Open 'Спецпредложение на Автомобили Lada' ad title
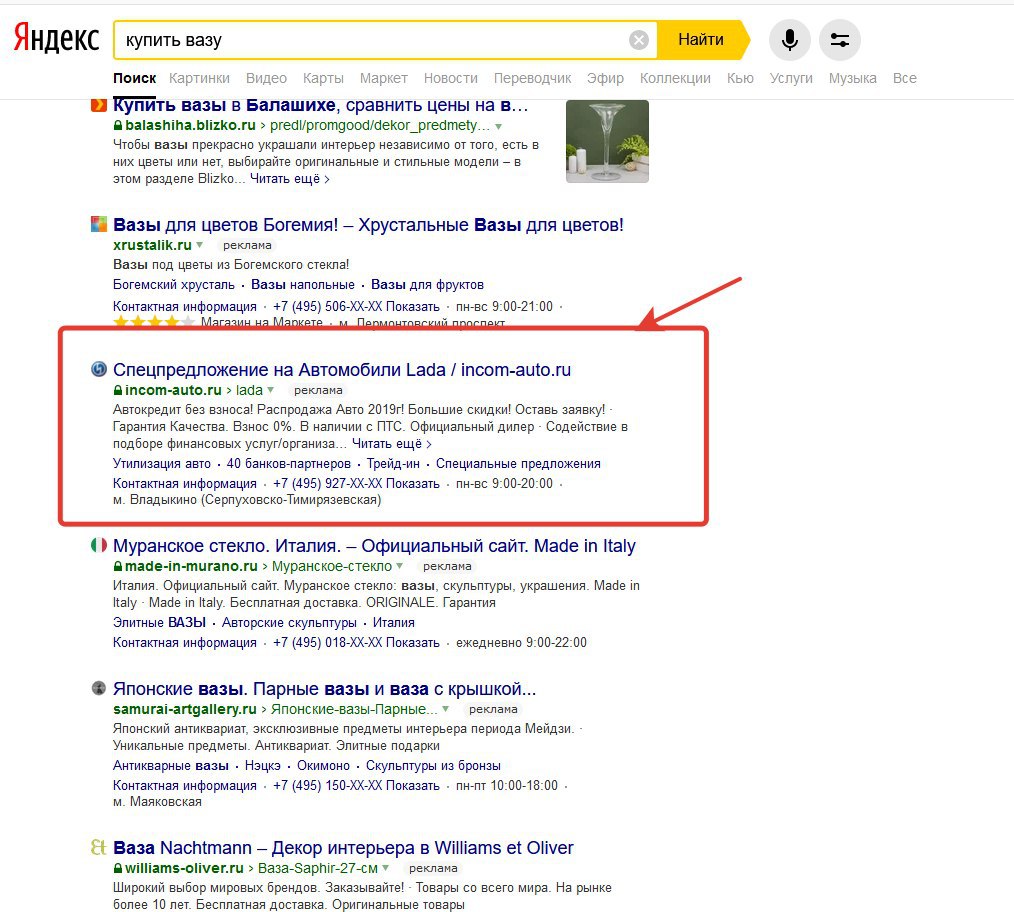This screenshot has width=1014, height=912. coord(342,370)
